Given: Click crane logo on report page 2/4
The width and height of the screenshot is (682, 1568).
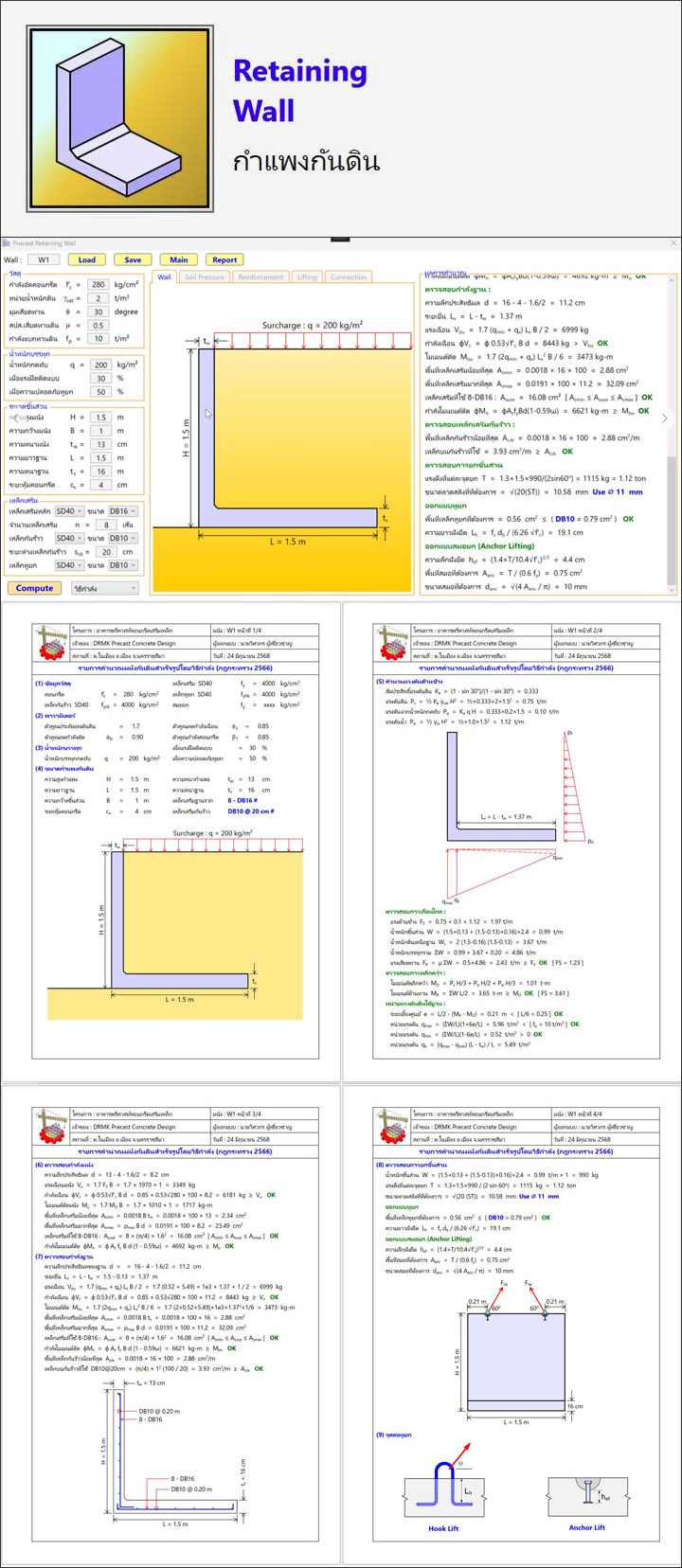Looking at the screenshot, I should (x=392, y=644).
